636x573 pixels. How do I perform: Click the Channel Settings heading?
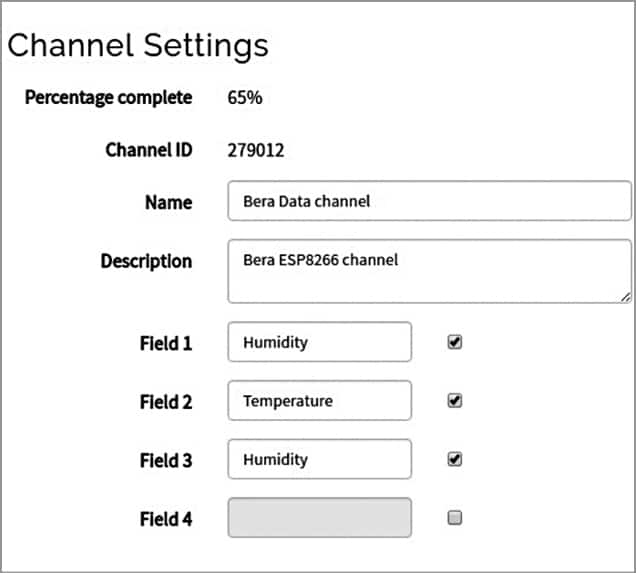[x=138, y=46]
